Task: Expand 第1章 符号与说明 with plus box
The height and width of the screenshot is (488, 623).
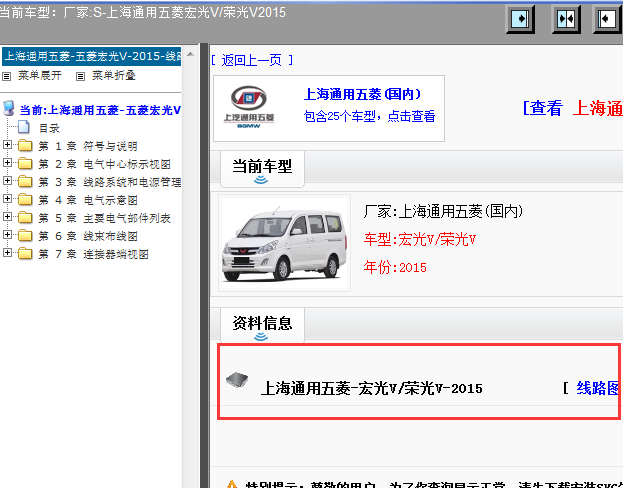Action: point(7,145)
